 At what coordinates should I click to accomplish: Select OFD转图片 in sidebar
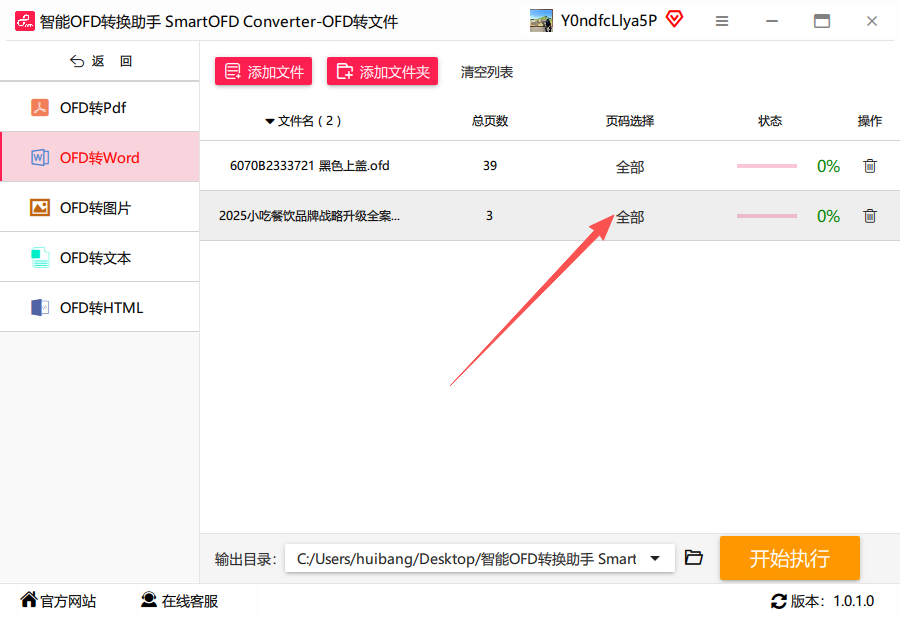[95, 208]
